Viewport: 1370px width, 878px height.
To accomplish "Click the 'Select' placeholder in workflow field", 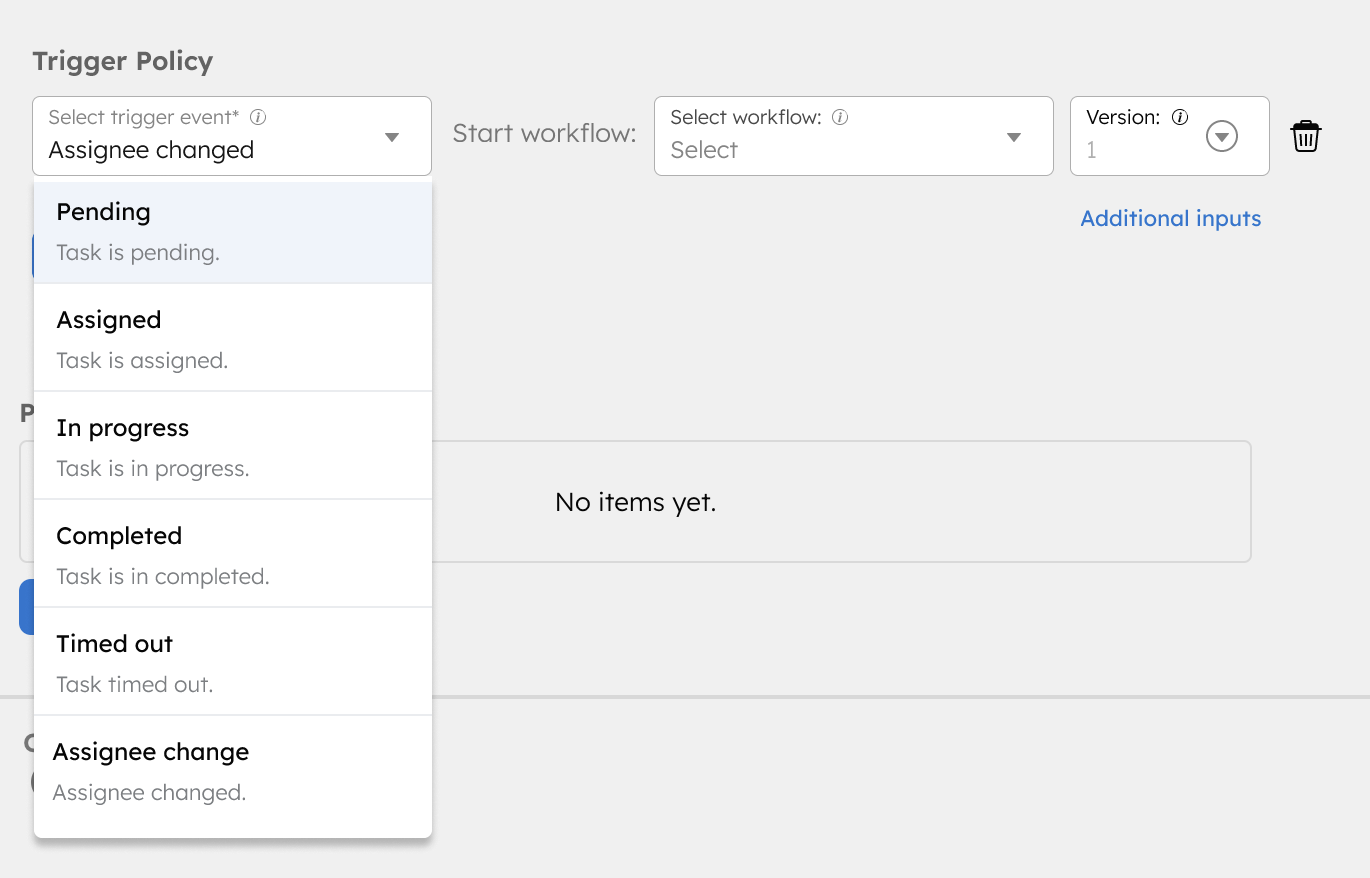I will pos(704,150).
